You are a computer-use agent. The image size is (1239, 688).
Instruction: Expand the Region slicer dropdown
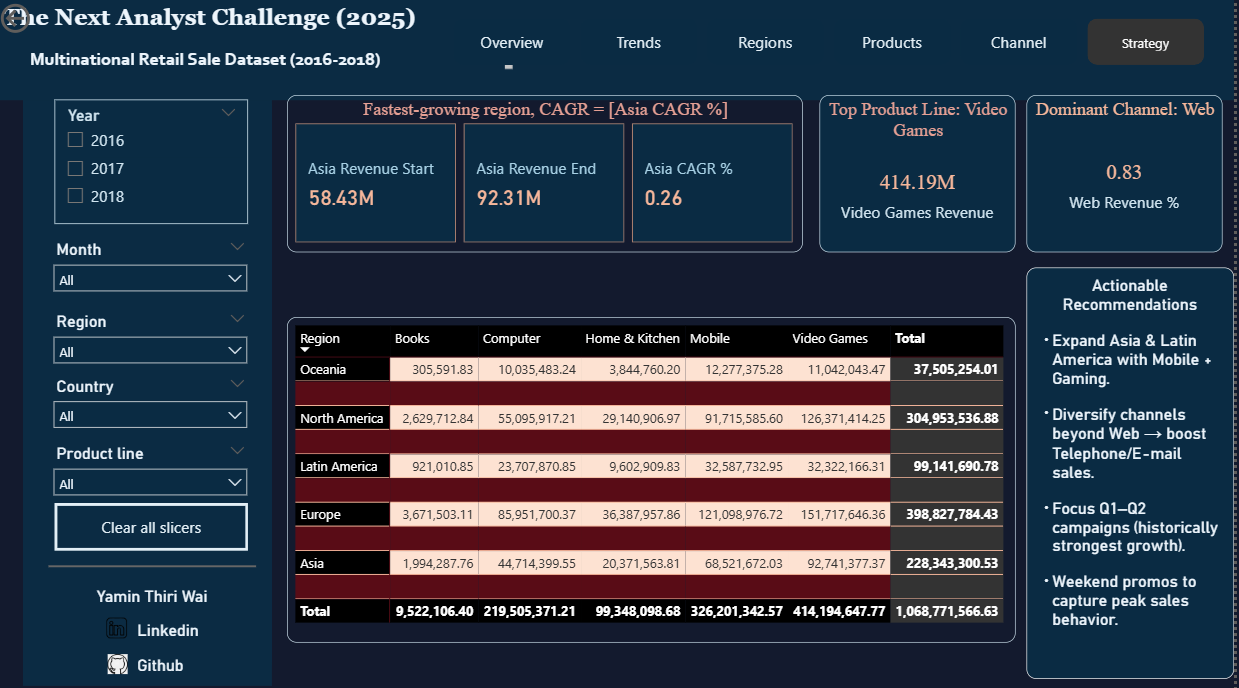150,351
